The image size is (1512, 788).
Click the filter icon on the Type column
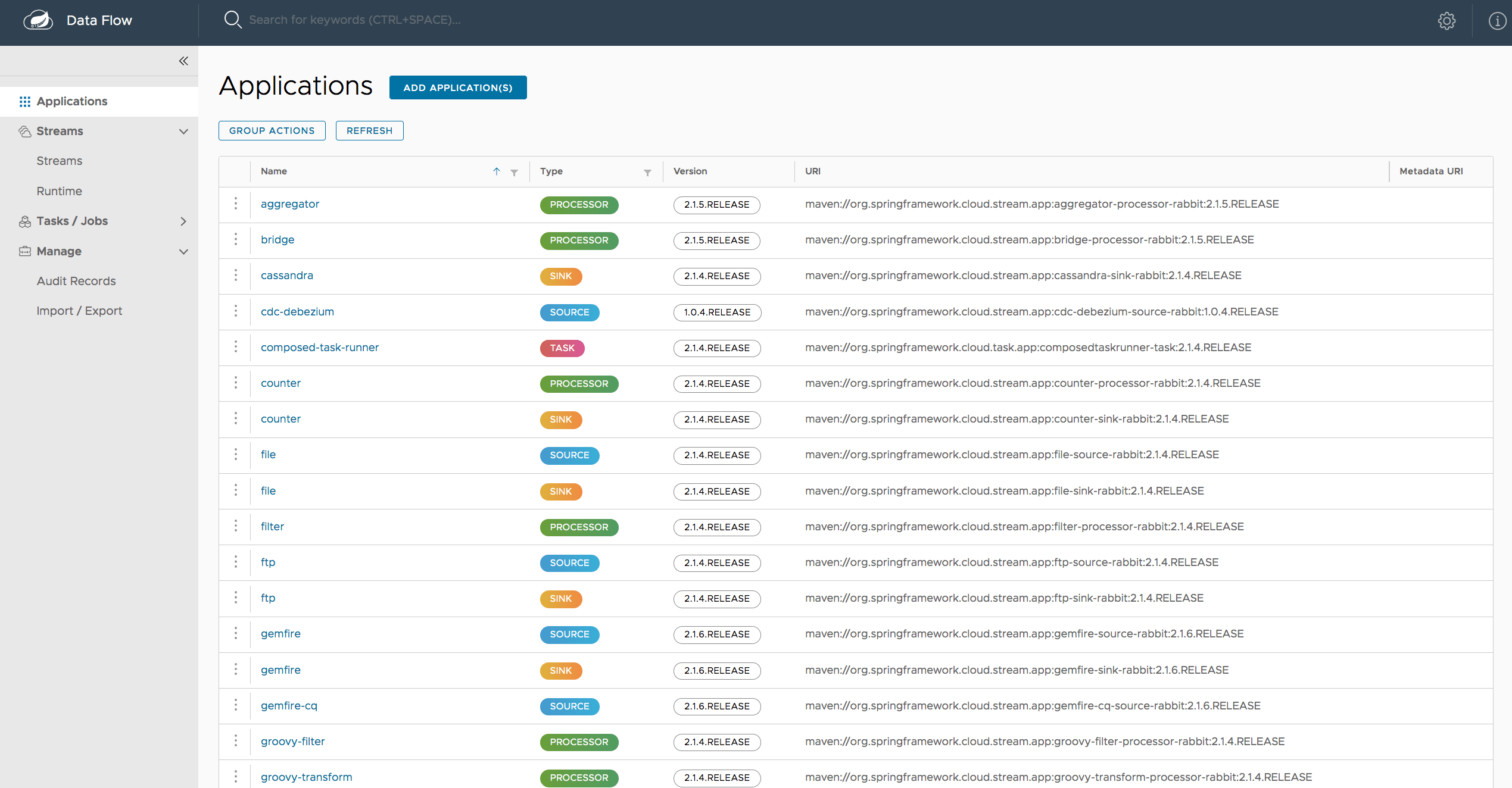(647, 173)
